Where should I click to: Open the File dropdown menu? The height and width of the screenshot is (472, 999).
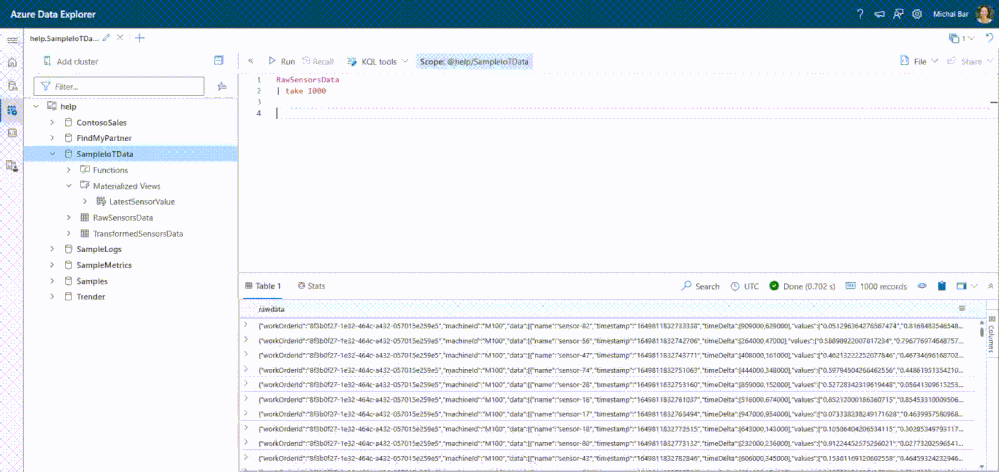[x=919, y=61]
